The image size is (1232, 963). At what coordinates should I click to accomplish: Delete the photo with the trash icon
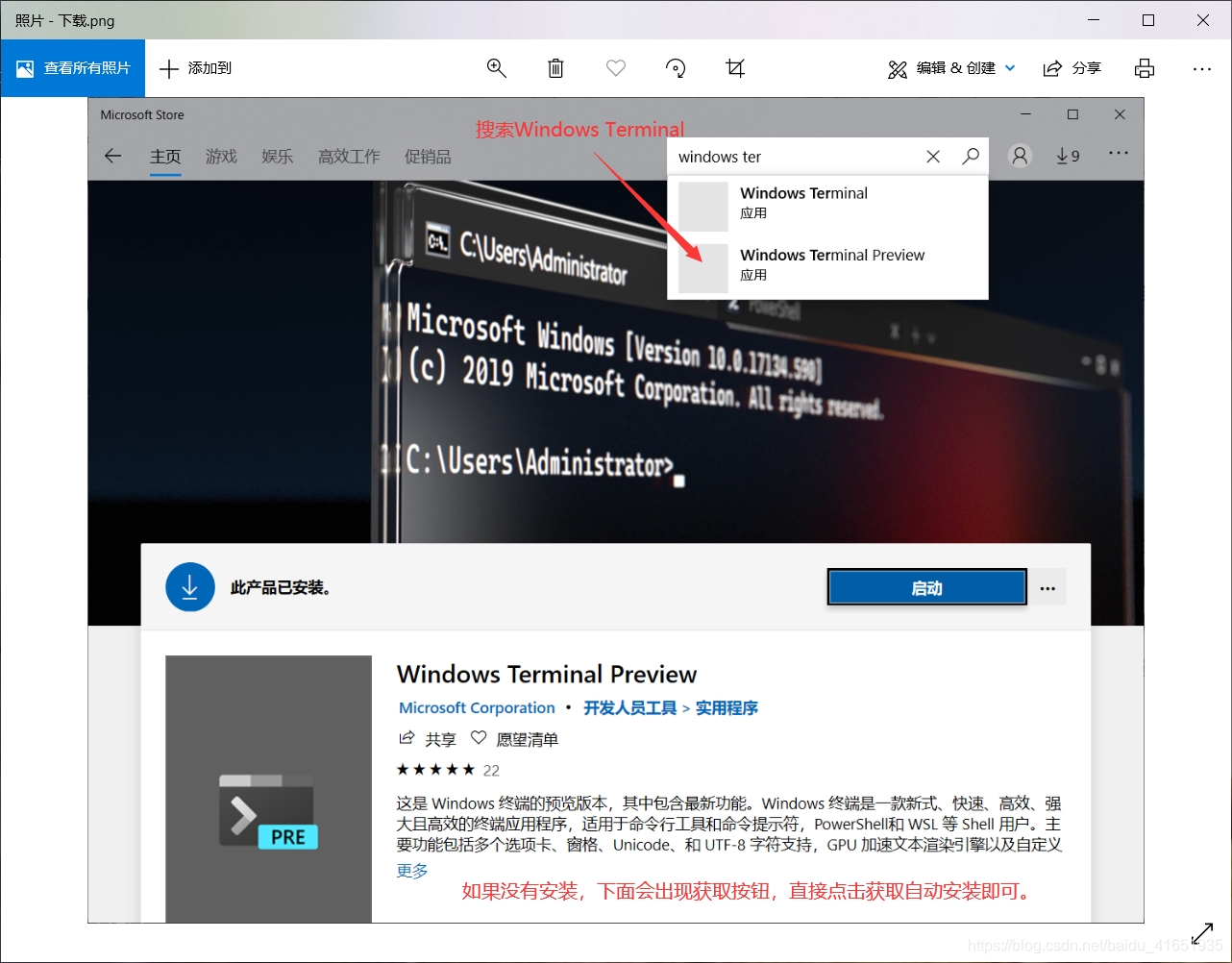[x=555, y=68]
